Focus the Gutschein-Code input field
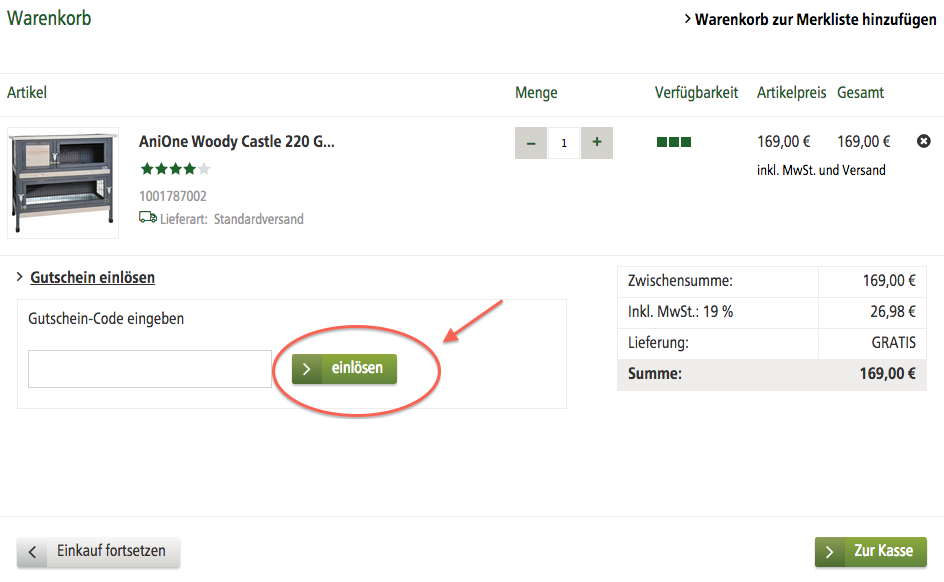Screen dimensions: 944x582 coord(150,369)
